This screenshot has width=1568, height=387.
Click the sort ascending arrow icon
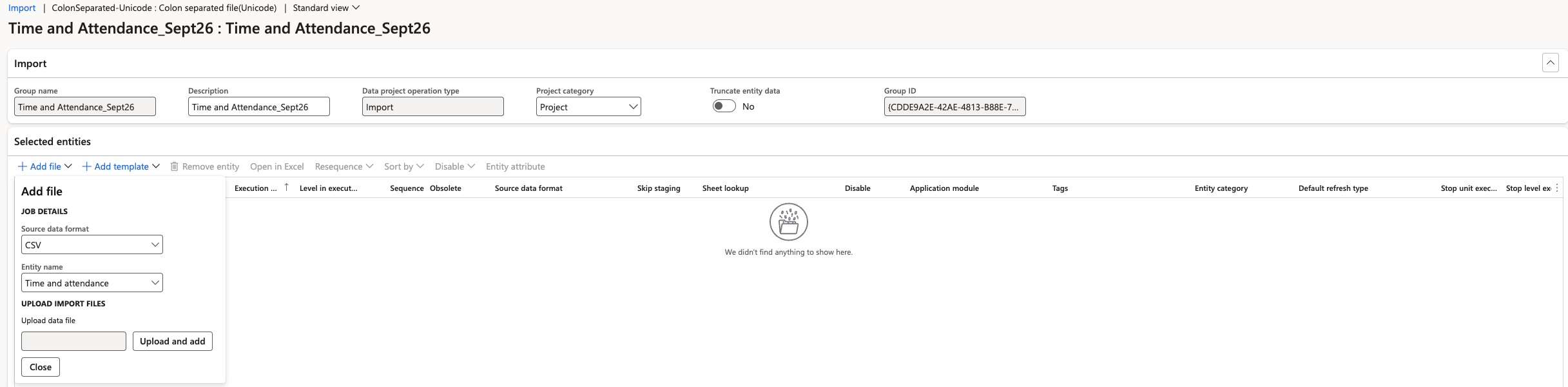[x=286, y=187]
